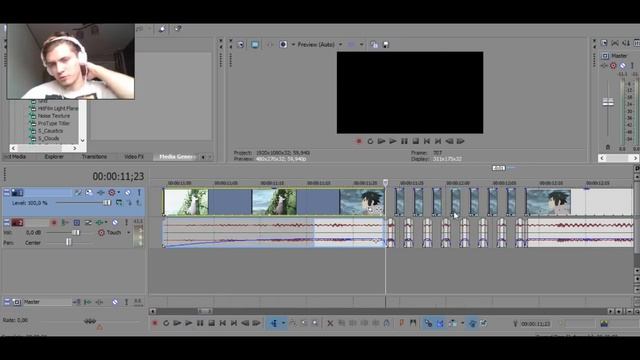The image size is (640, 360).
Task: Switch to the Video FX tab
Action: (x=134, y=157)
